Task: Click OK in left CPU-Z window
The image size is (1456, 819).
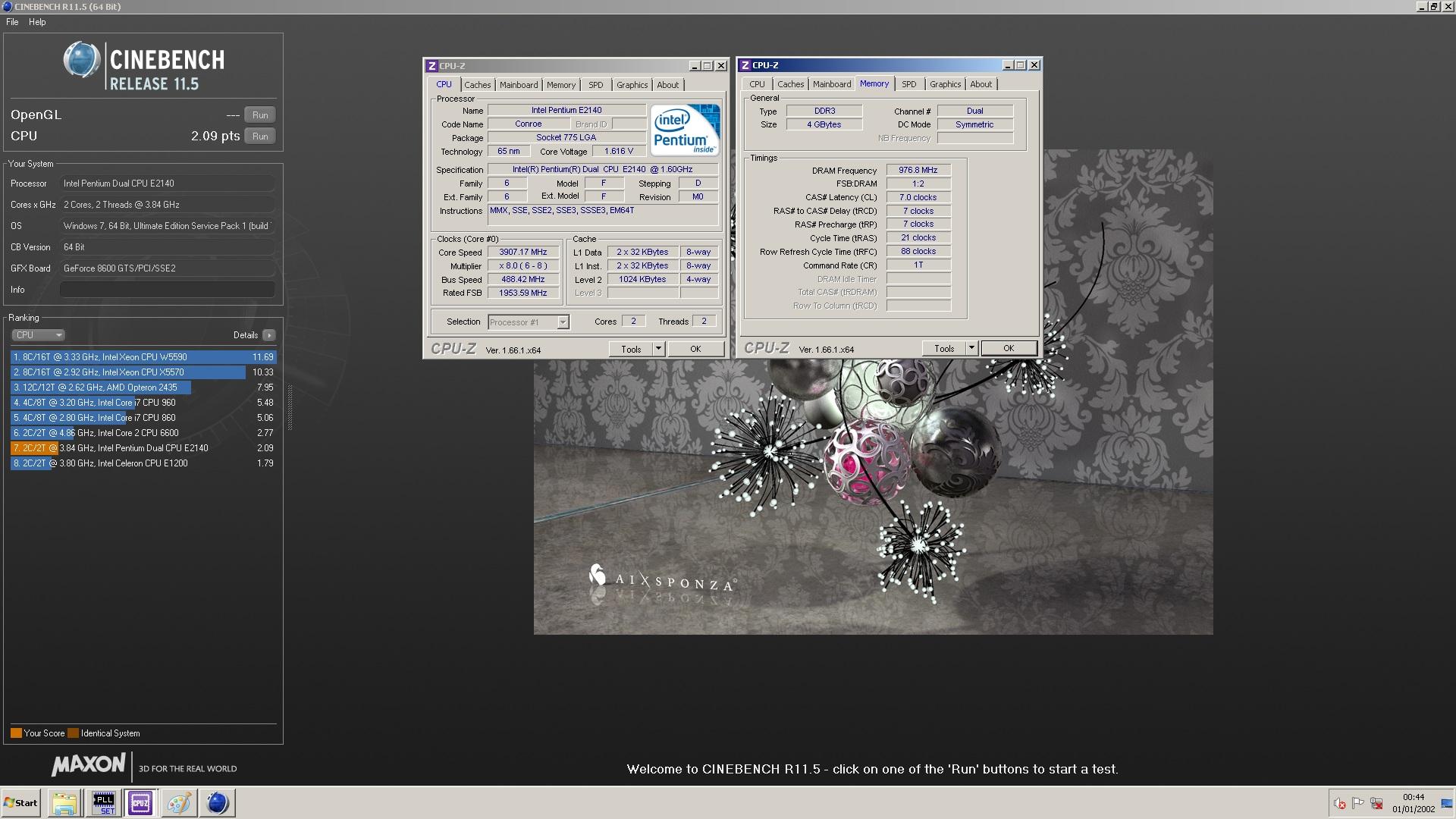Action: coord(695,350)
